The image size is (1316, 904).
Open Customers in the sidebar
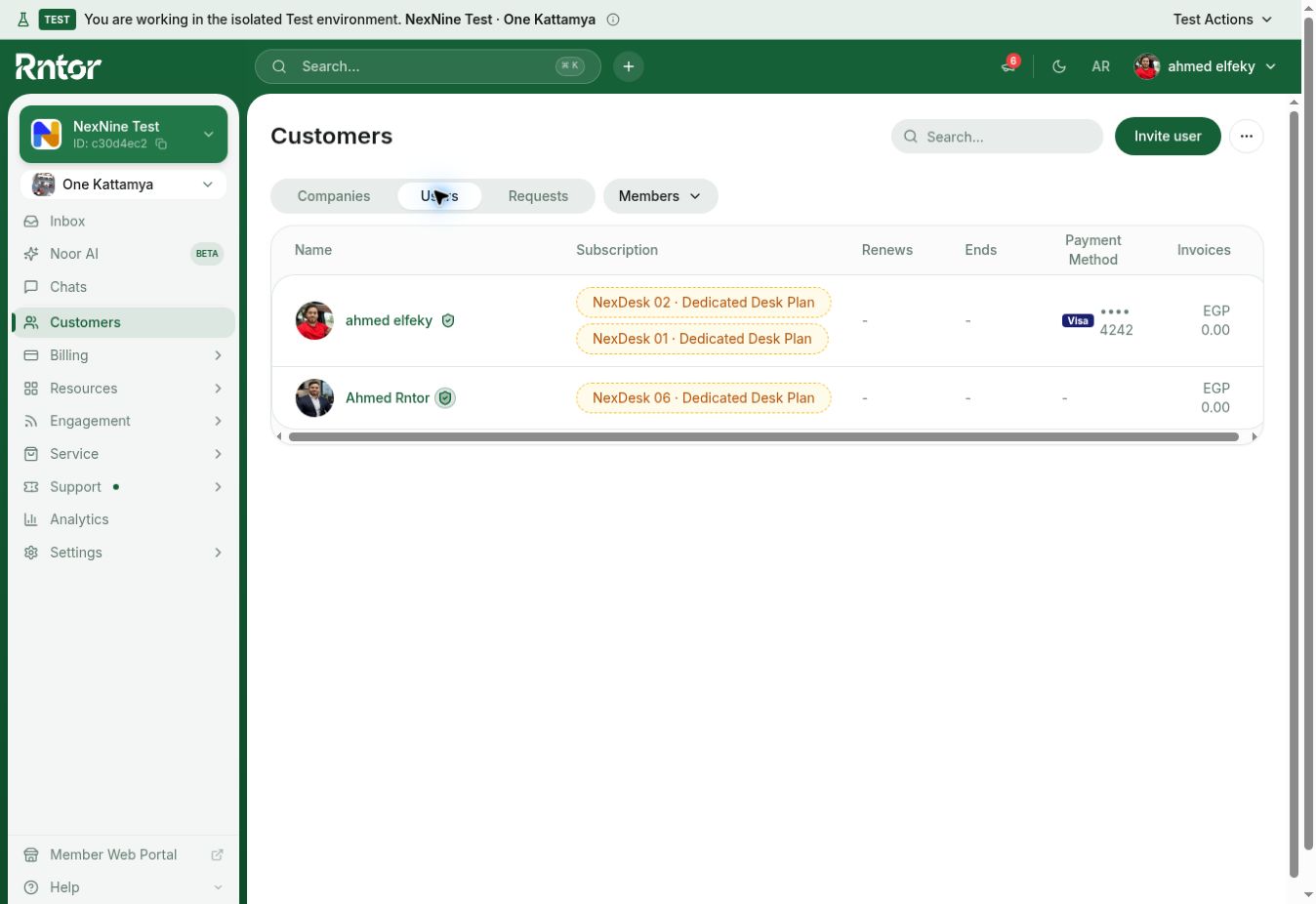click(x=124, y=322)
